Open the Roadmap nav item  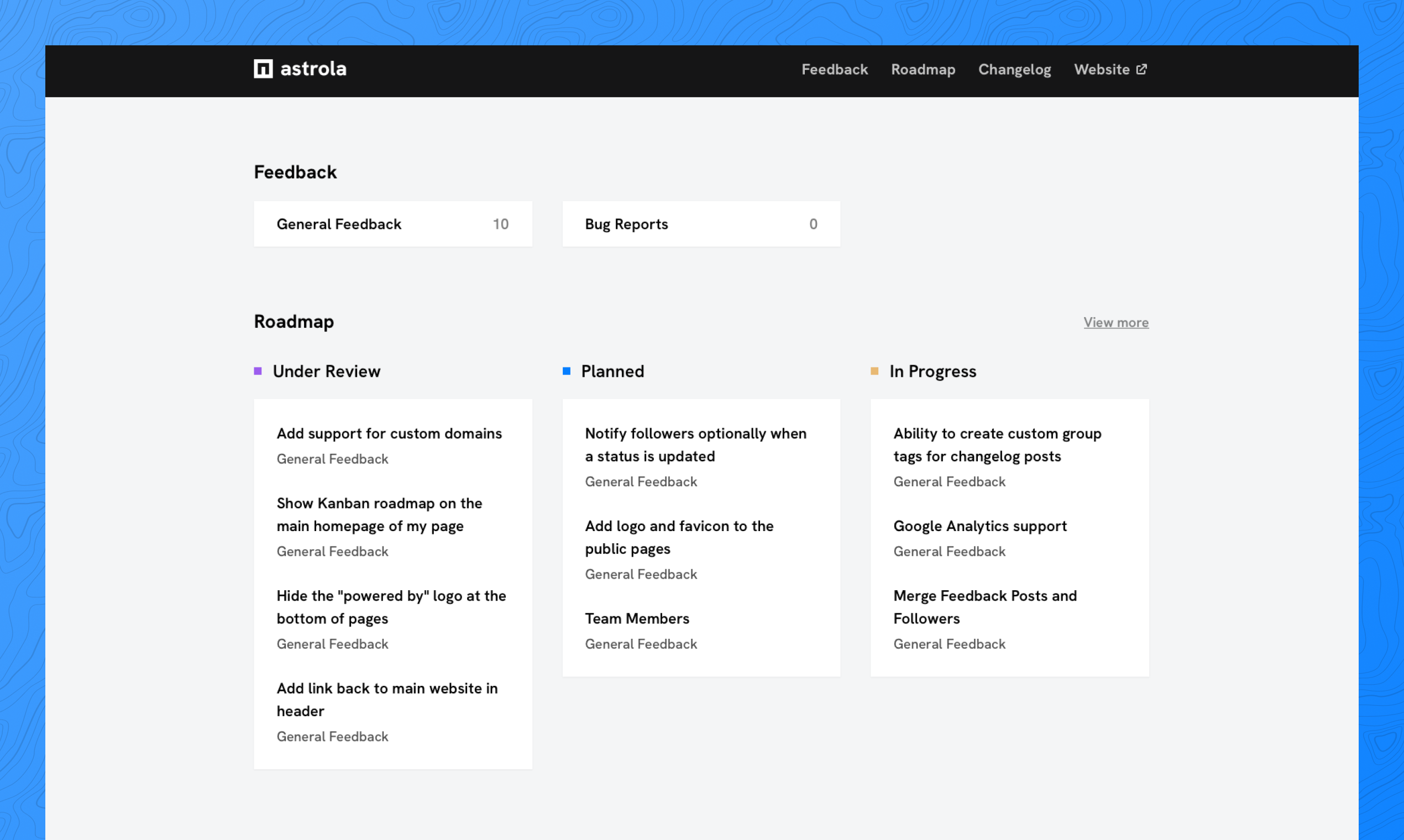[923, 69]
